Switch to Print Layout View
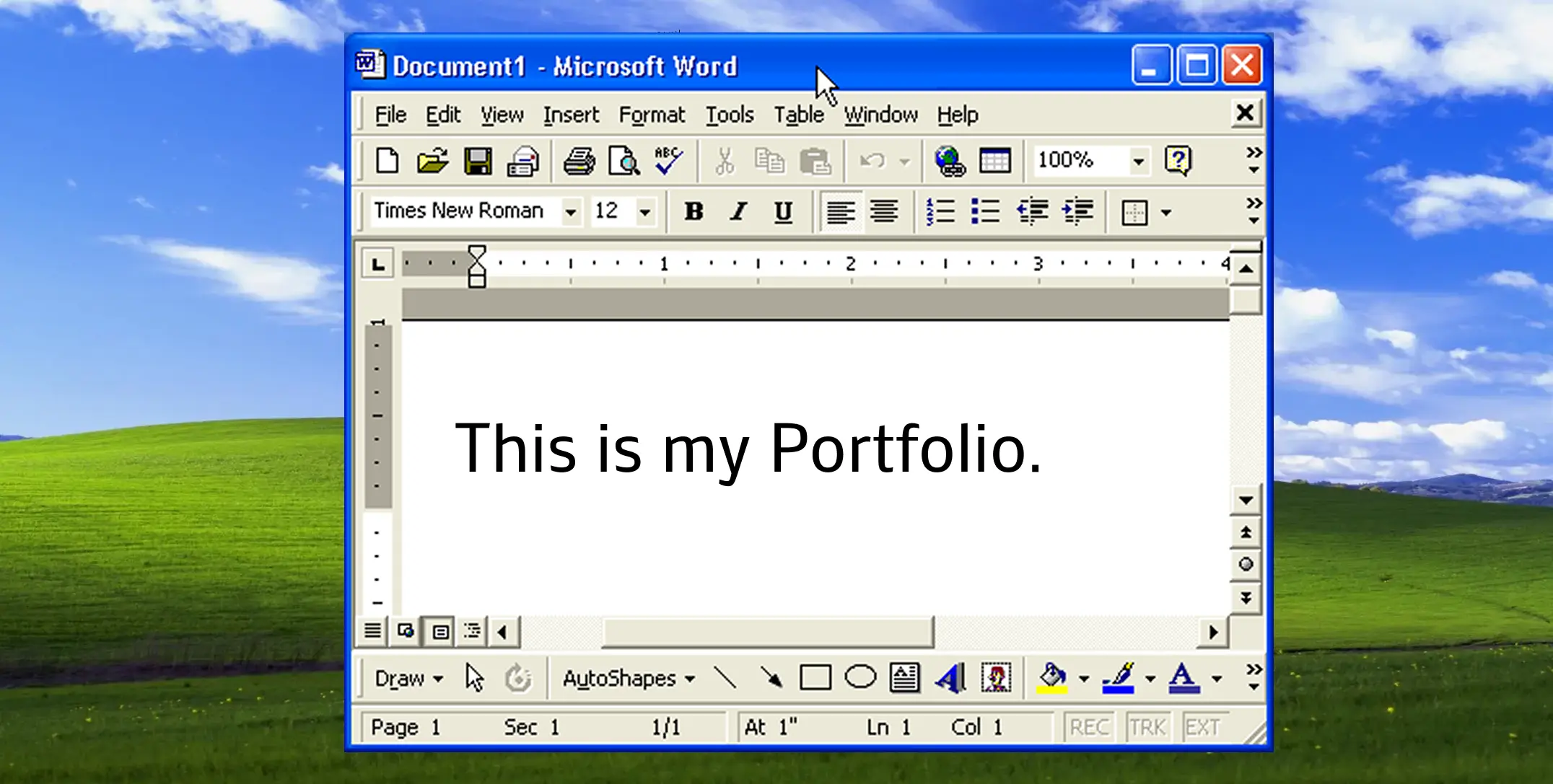Screen dimensions: 1553x784 tap(440, 632)
